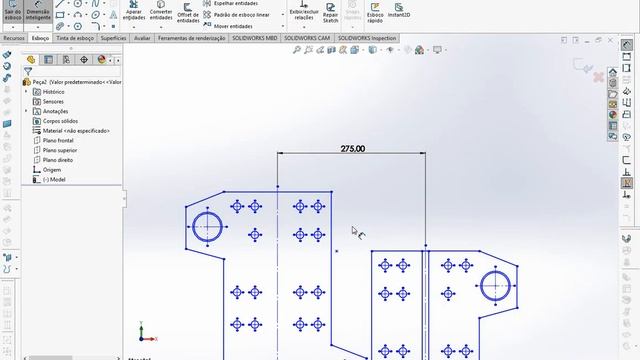Switch to the Avaliar tab
Image resolution: width=640 pixels, height=360 pixels.
142,38
